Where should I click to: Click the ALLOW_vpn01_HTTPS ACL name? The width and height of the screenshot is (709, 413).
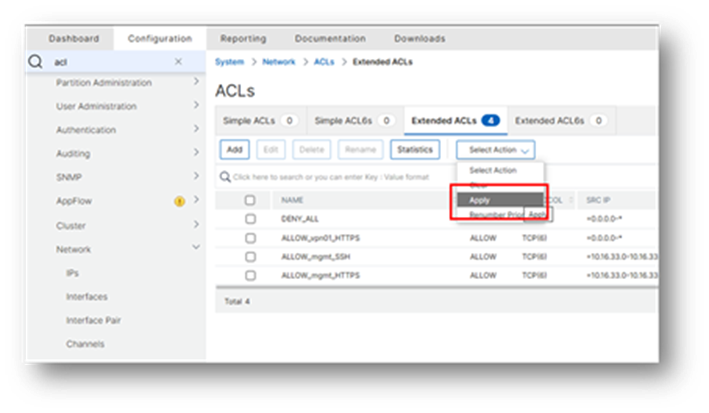pyautogui.click(x=321, y=238)
